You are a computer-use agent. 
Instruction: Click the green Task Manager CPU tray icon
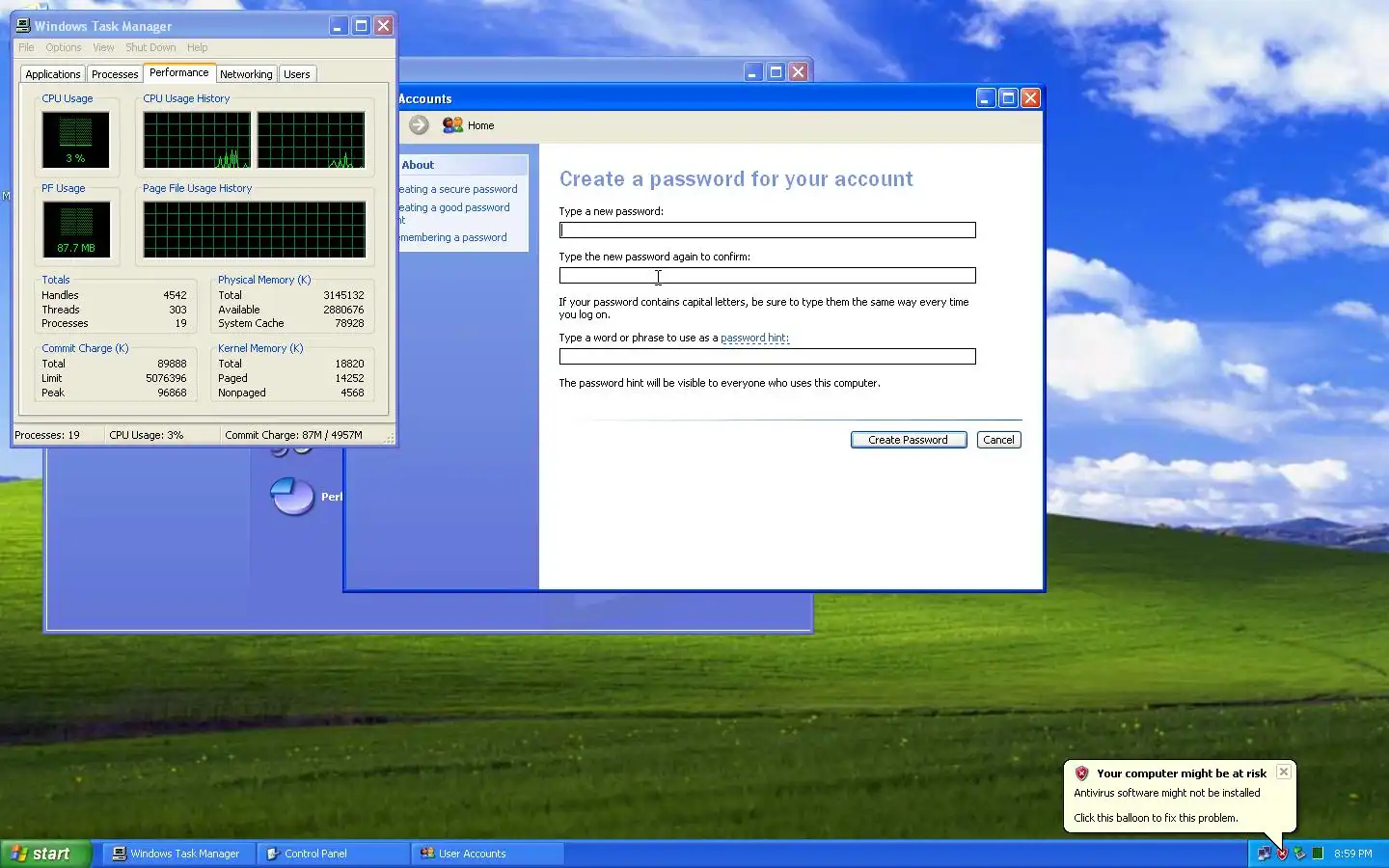point(1318,854)
